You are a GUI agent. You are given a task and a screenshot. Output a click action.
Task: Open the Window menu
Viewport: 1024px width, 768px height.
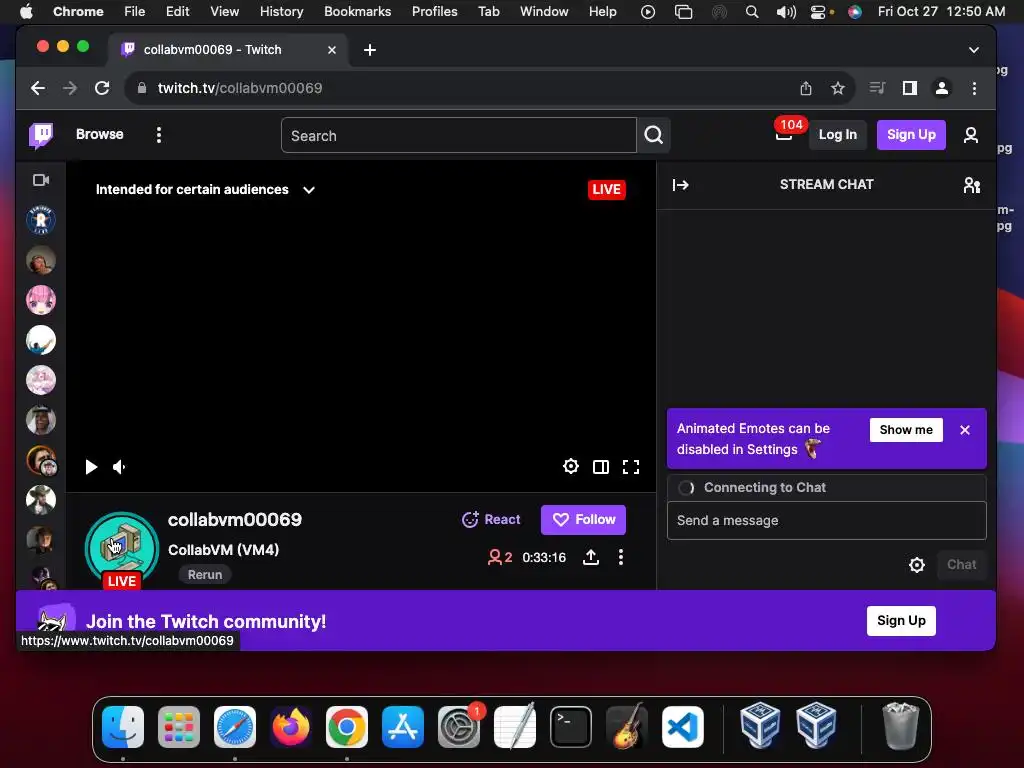[544, 11]
